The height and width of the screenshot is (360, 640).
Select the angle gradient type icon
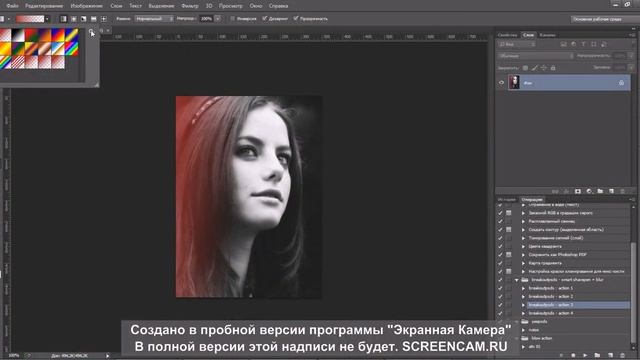pyautogui.click(x=83, y=19)
